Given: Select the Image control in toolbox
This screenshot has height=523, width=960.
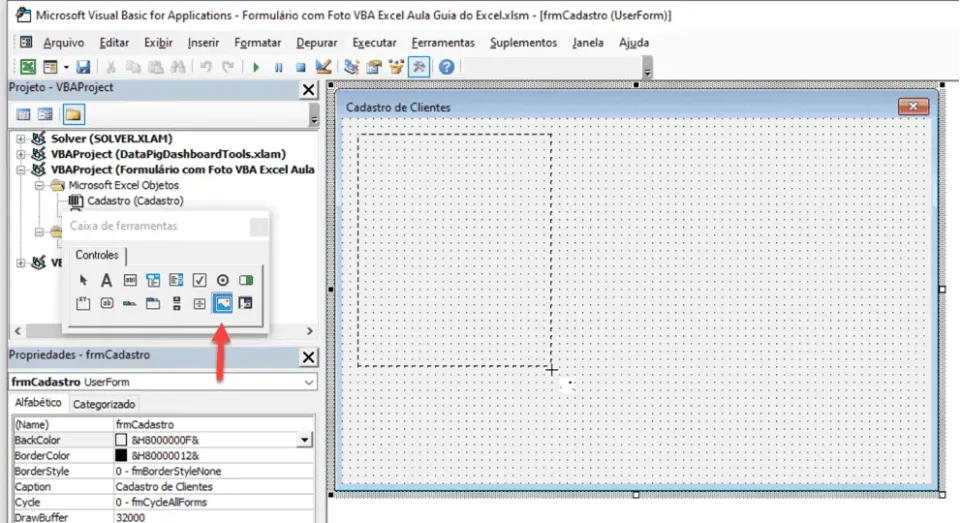Looking at the screenshot, I should tap(222, 303).
